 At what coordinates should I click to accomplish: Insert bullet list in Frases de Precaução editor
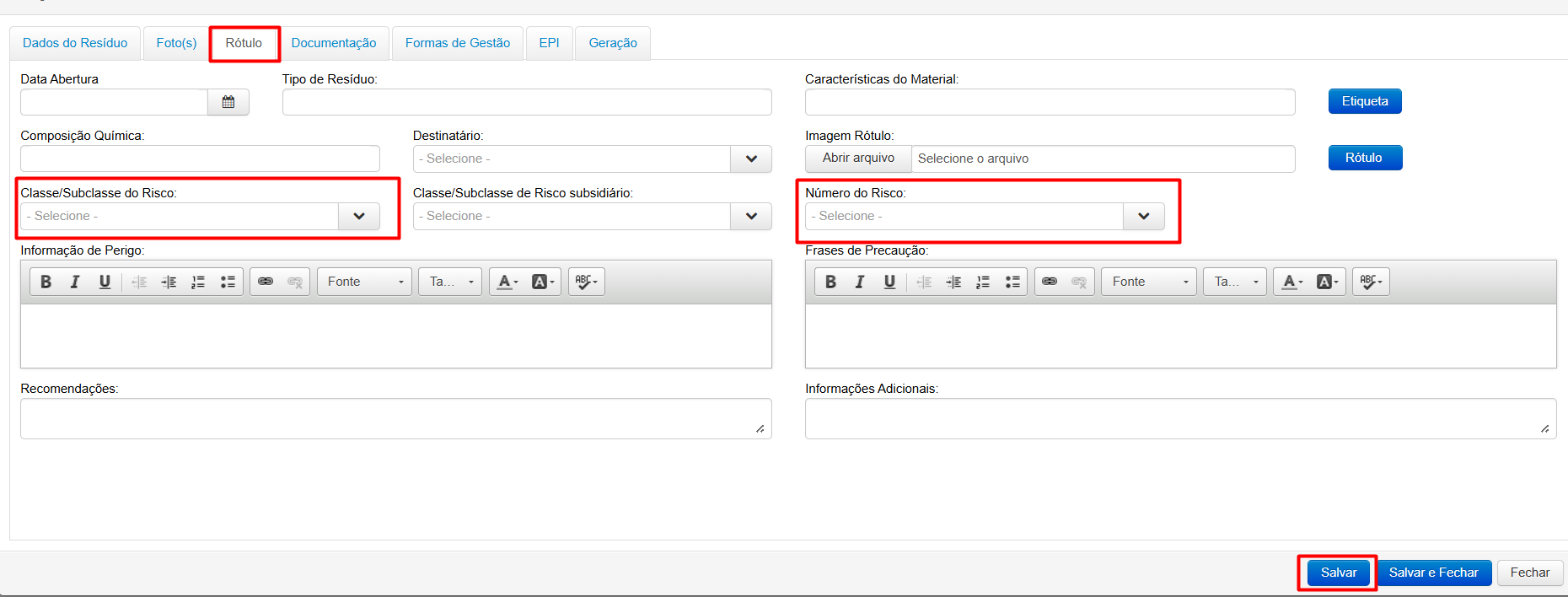[1012, 282]
